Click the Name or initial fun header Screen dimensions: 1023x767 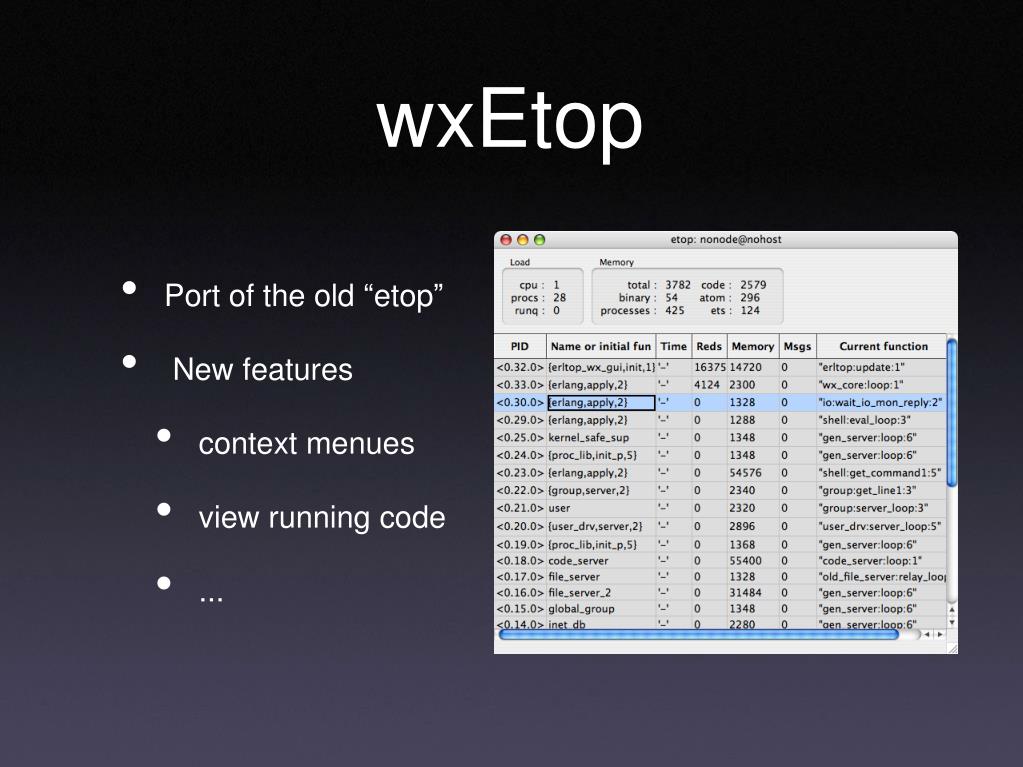(600, 346)
